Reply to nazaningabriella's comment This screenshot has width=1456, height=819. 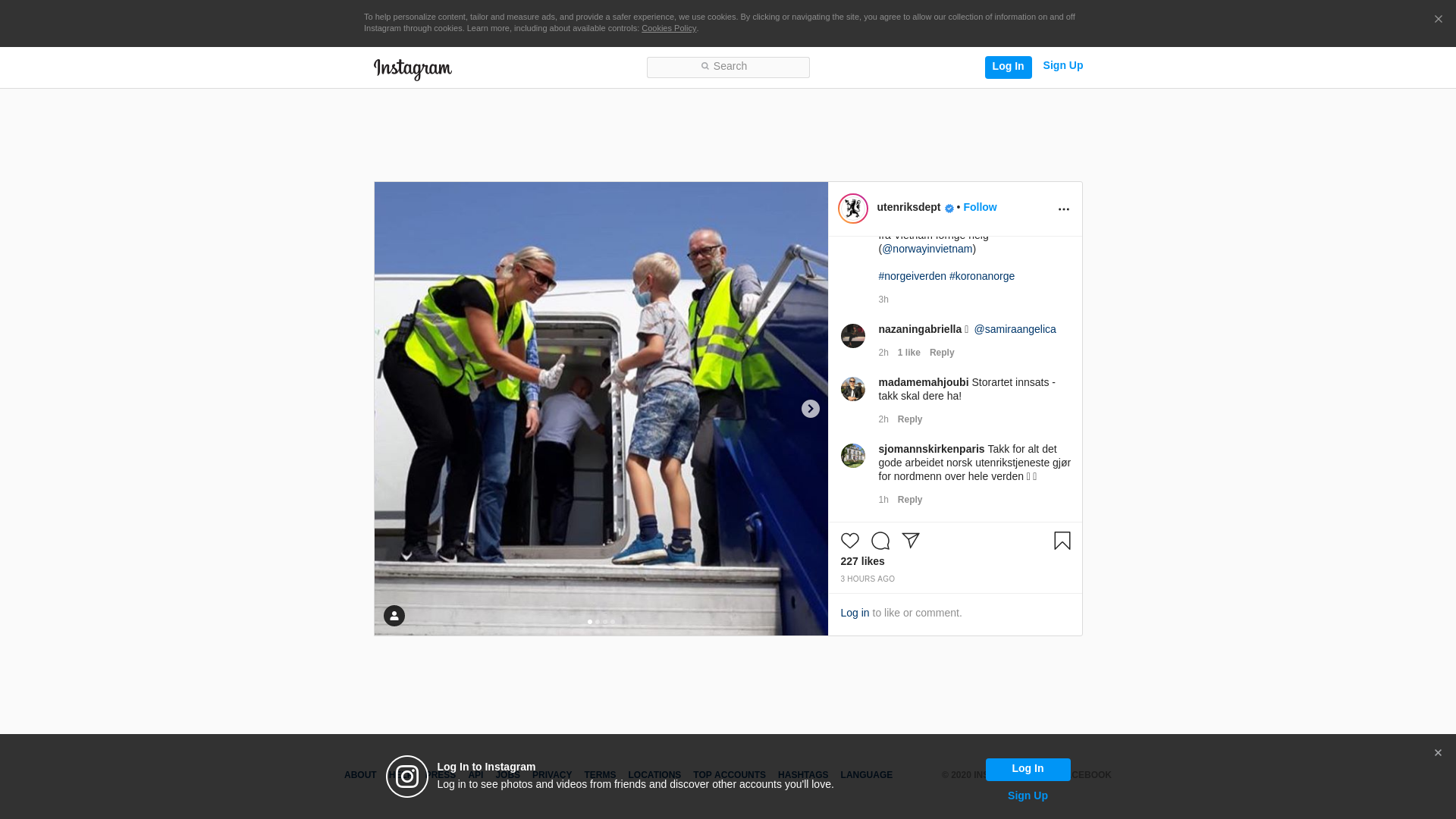[942, 353]
